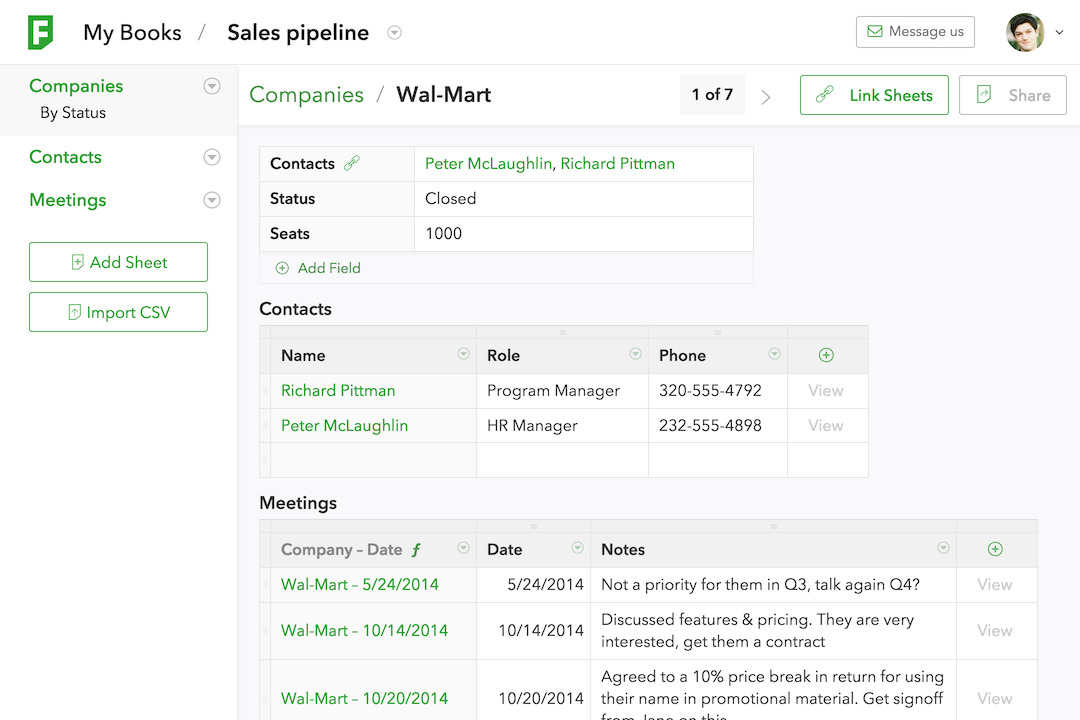Open the Sales pipeline book dropdown

tap(394, 33)
